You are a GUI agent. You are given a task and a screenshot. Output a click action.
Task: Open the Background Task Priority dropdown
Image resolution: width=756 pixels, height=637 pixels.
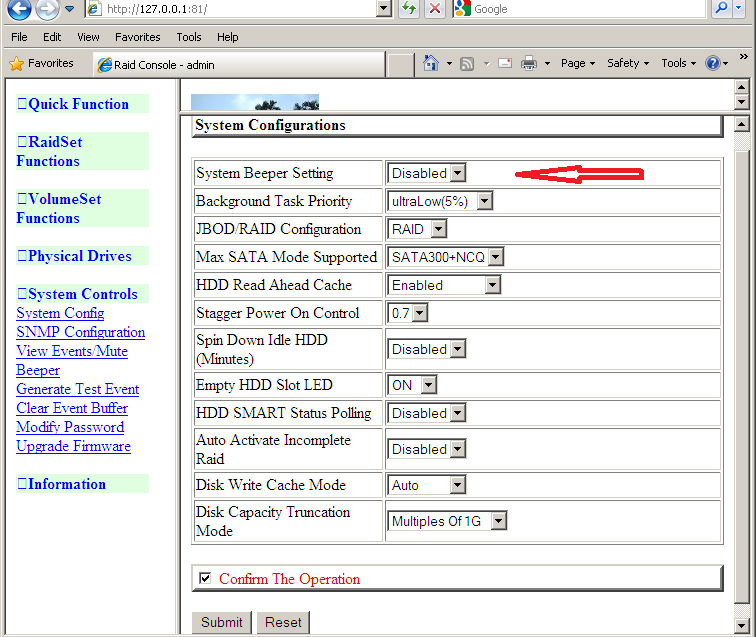click(x=440, y=201)
